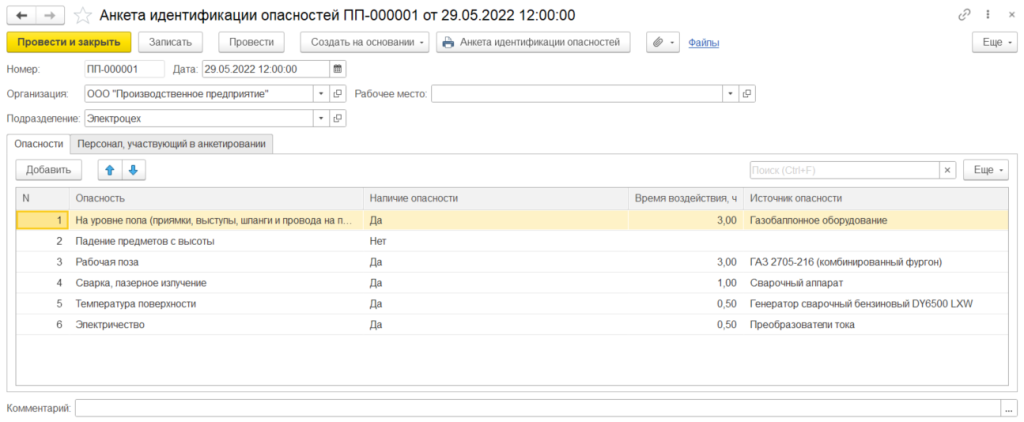1024x422 pixels.
Task: Open the Рабочее место record via open icon
Action: point(747,94)
